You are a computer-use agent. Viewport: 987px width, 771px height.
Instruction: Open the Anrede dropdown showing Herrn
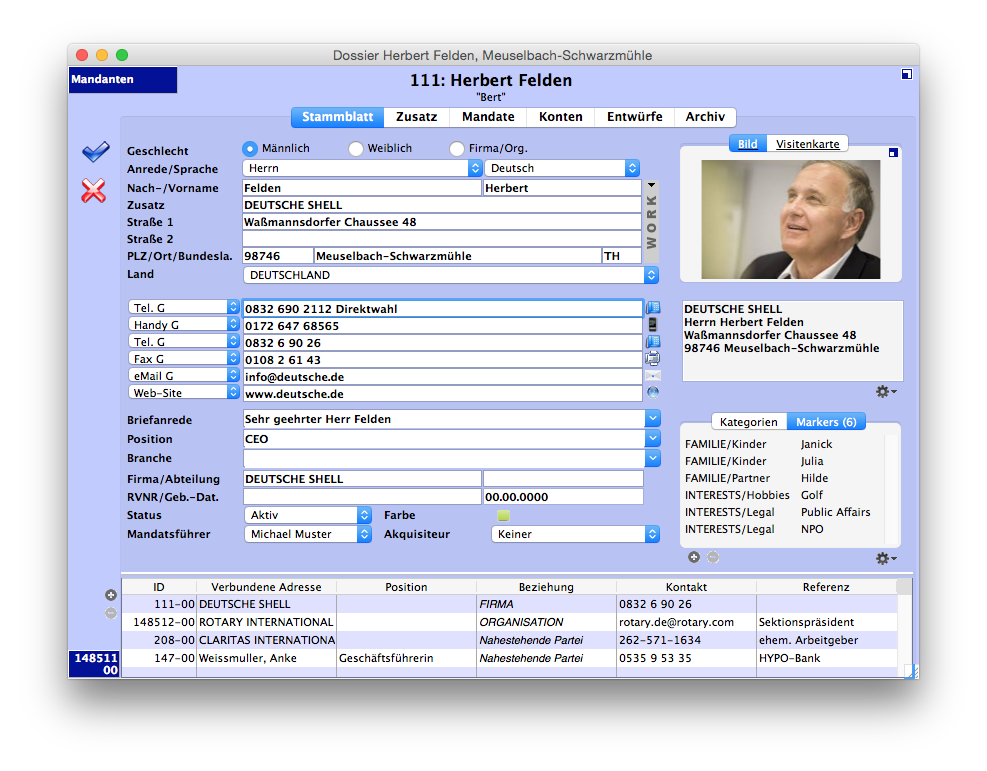coord(474,168)
